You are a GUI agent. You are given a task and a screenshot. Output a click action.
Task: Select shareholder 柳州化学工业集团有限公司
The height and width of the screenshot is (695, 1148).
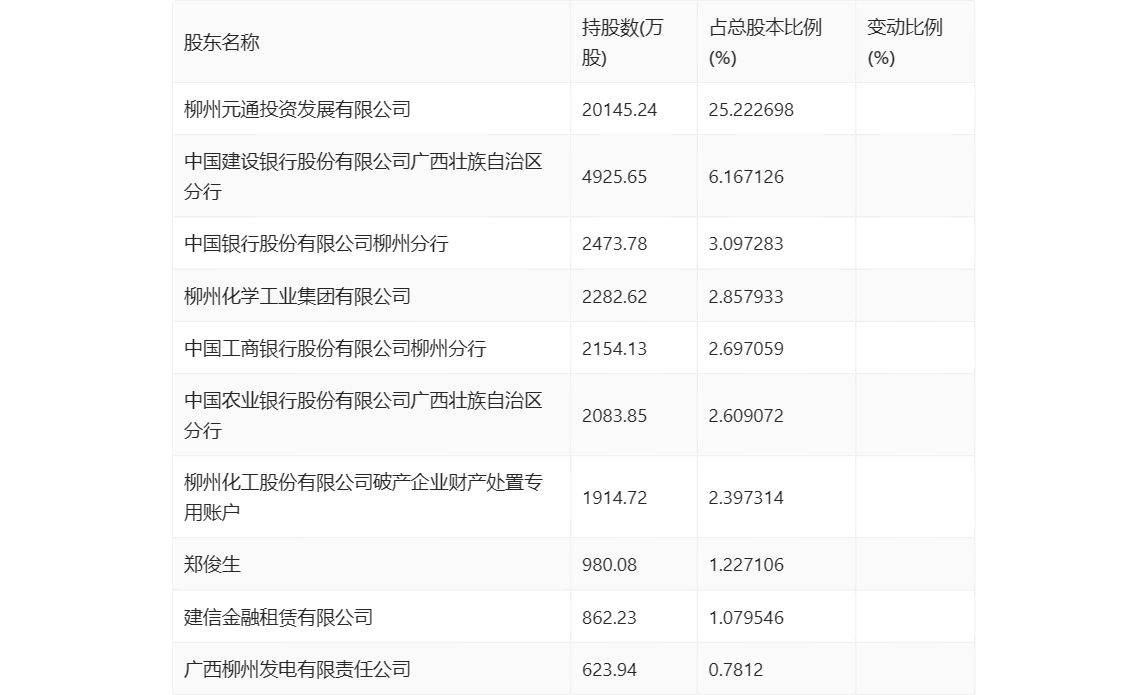pyautogui.click(x=297, y=296)
